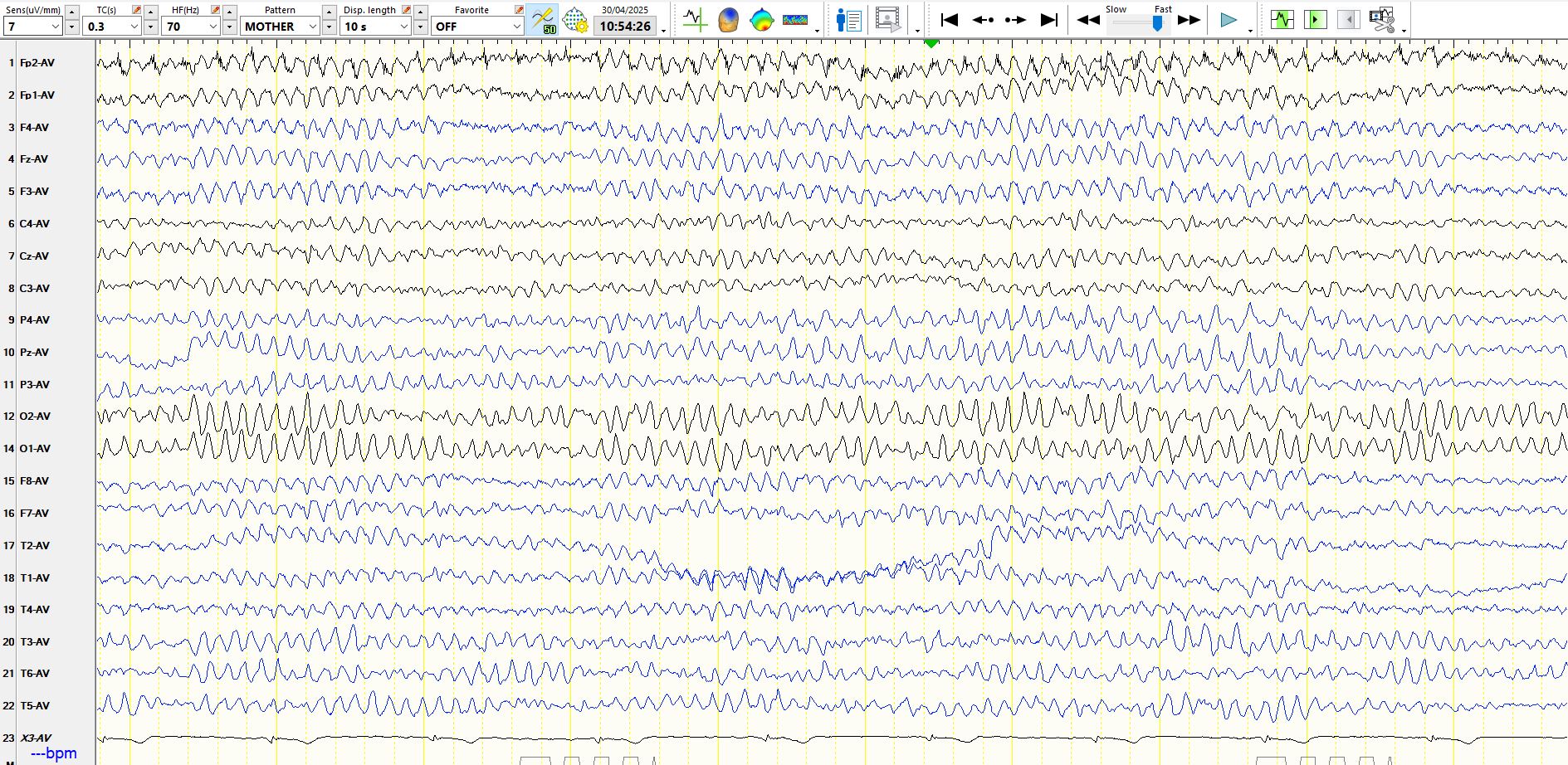
Task: Open the Pattern dropdown showing MOTHER
Action: [312, 27]
